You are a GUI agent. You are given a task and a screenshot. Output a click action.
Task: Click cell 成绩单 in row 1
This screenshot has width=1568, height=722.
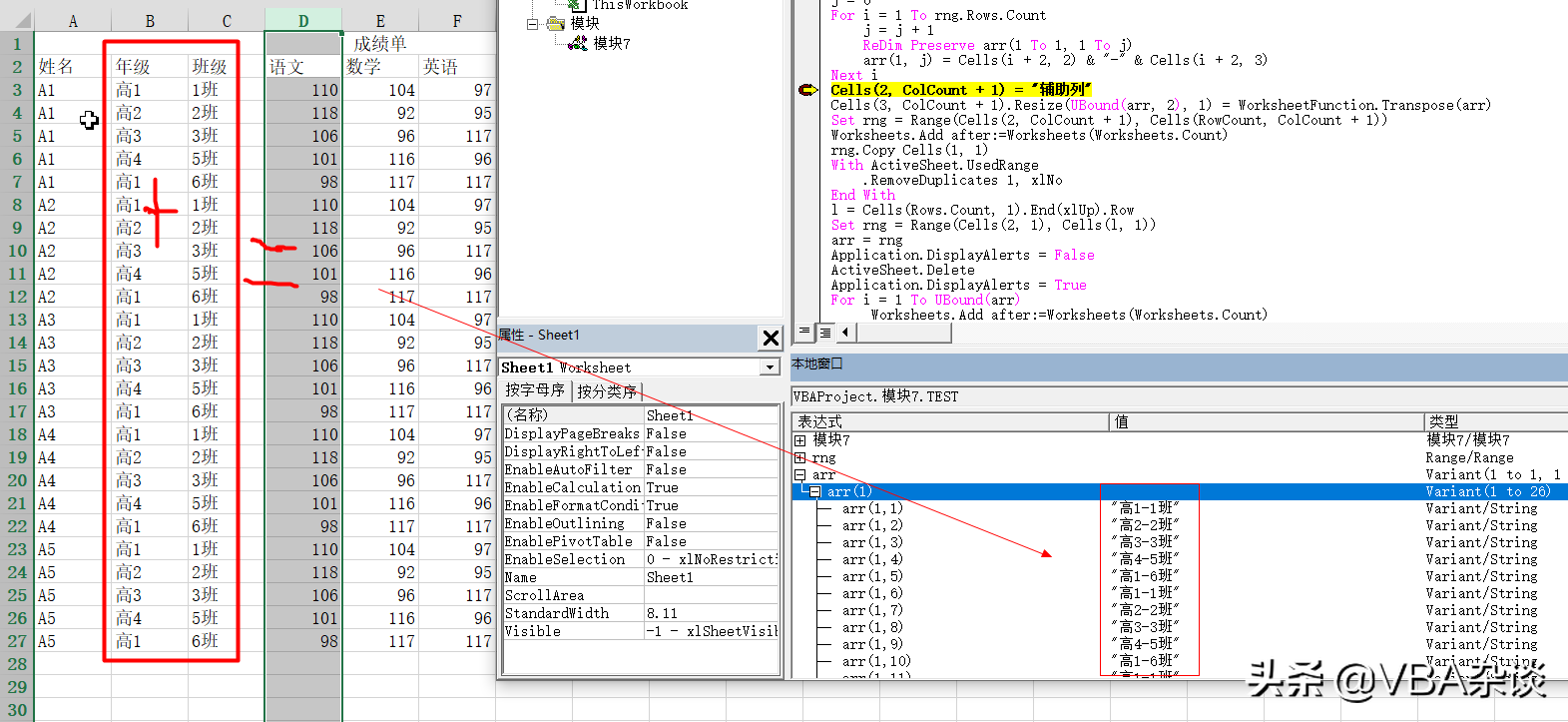coord(380,44)
